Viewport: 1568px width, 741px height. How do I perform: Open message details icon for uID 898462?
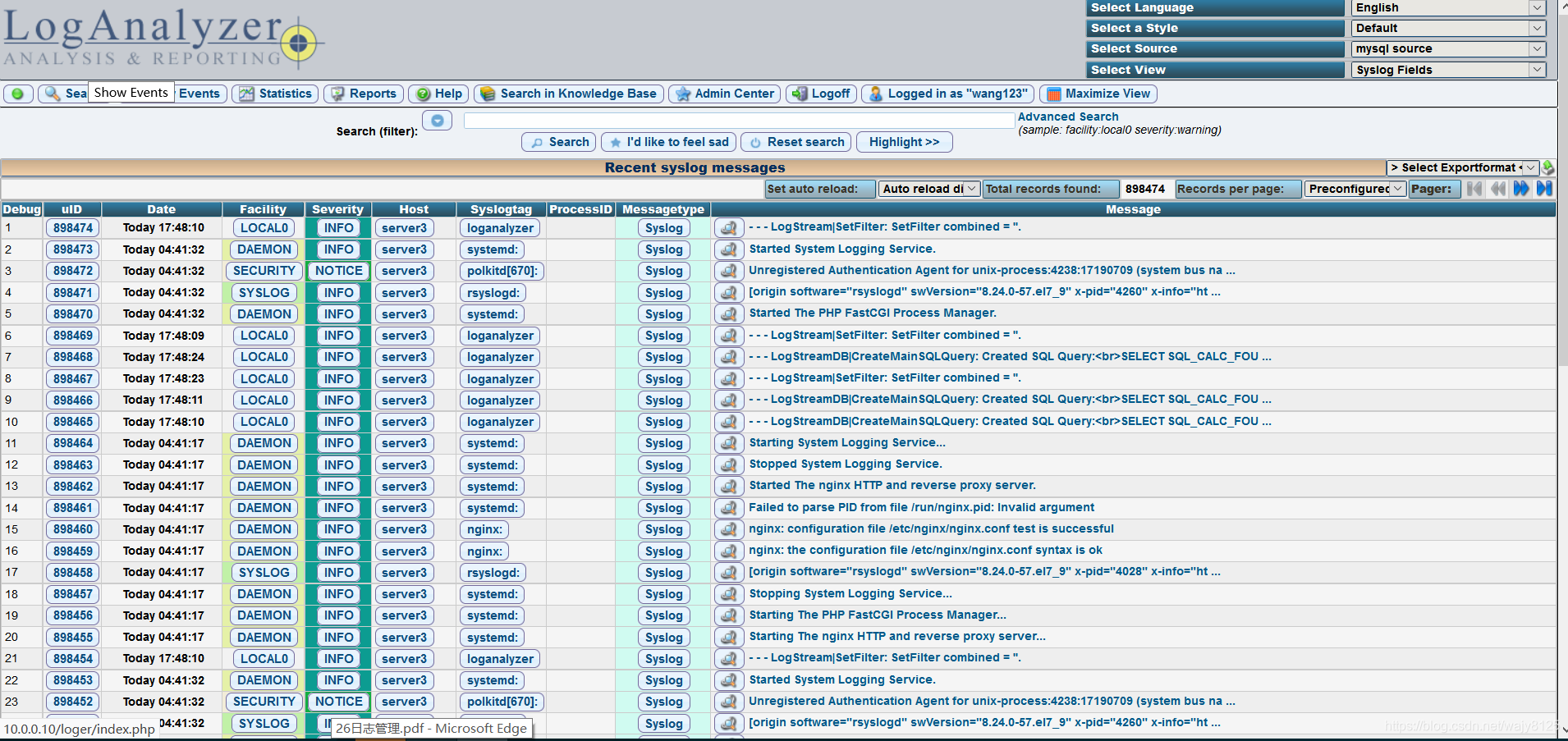click(x=729, y=486)
